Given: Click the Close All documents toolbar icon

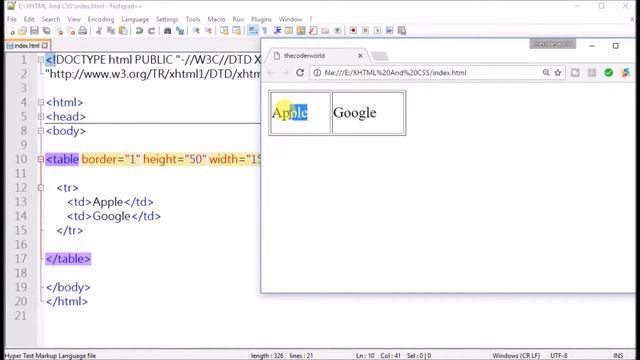Looking at the screenshot, I should pyautogui.click(x=71, y=31).
